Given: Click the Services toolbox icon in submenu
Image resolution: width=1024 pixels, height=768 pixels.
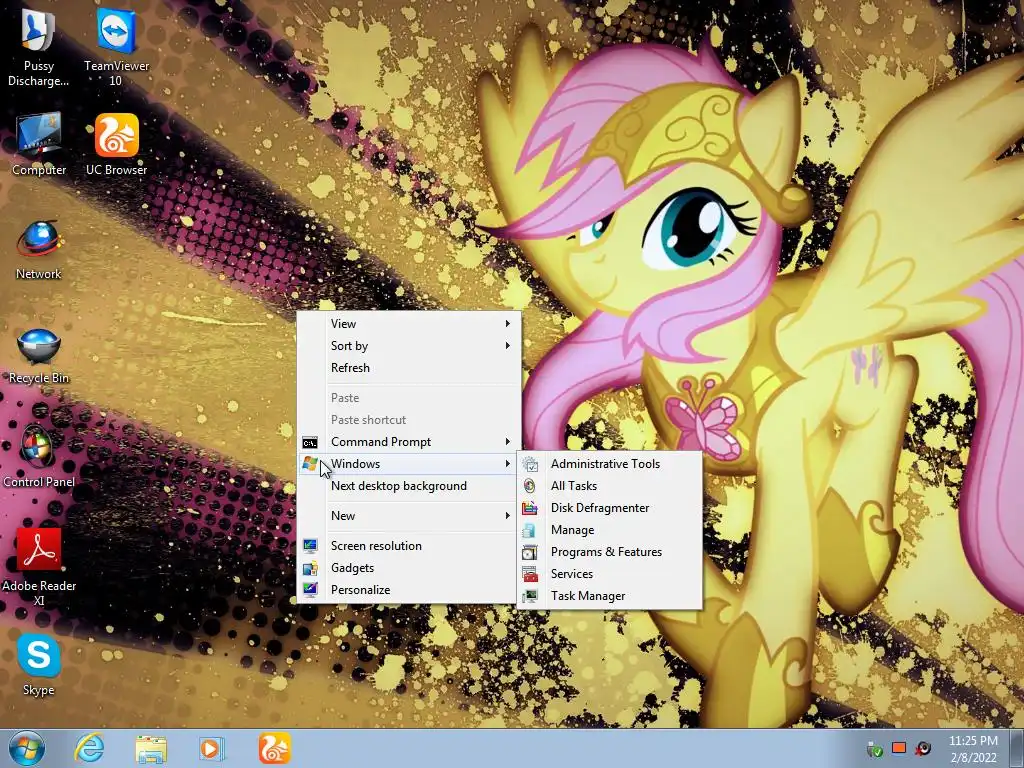Looking at the screenshot, I should [530, 574].
